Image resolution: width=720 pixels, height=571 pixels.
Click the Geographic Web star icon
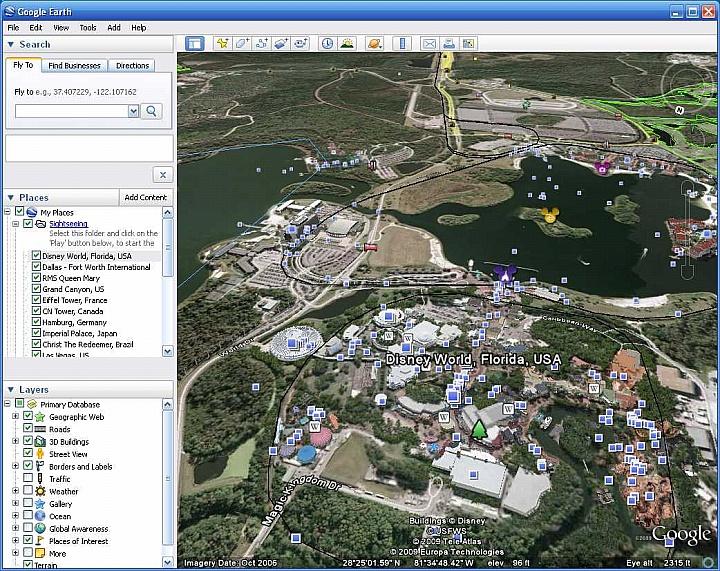[x=40, y=417]
